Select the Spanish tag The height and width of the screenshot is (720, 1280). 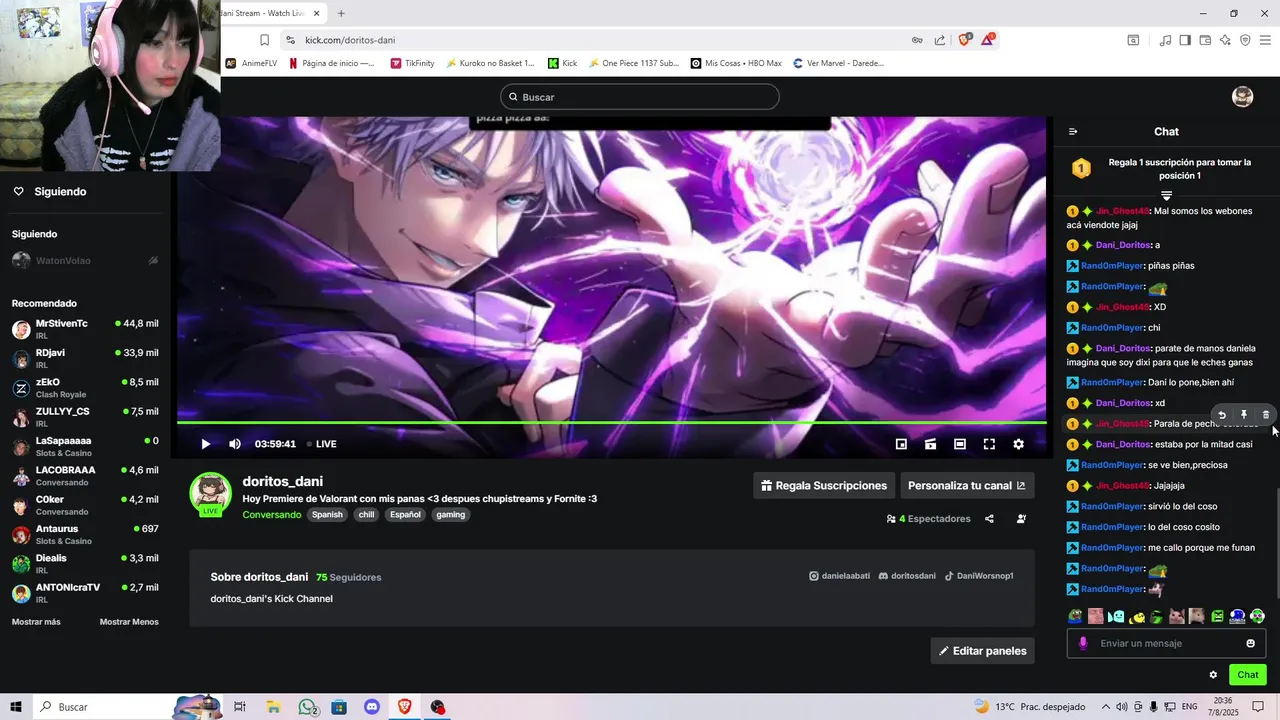point(327,515)
